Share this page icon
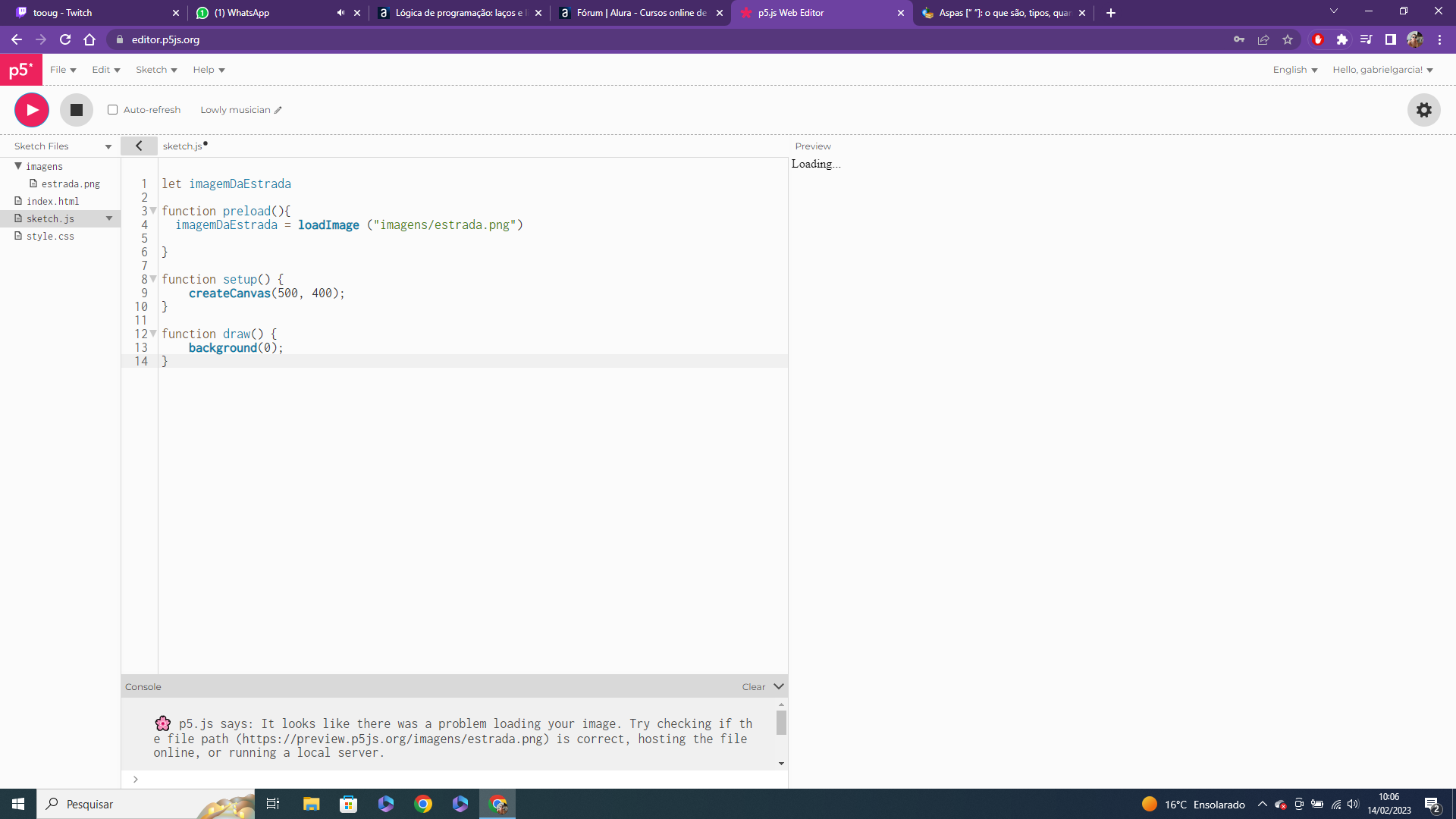The image size is (1456, 819). point(1263,39)
